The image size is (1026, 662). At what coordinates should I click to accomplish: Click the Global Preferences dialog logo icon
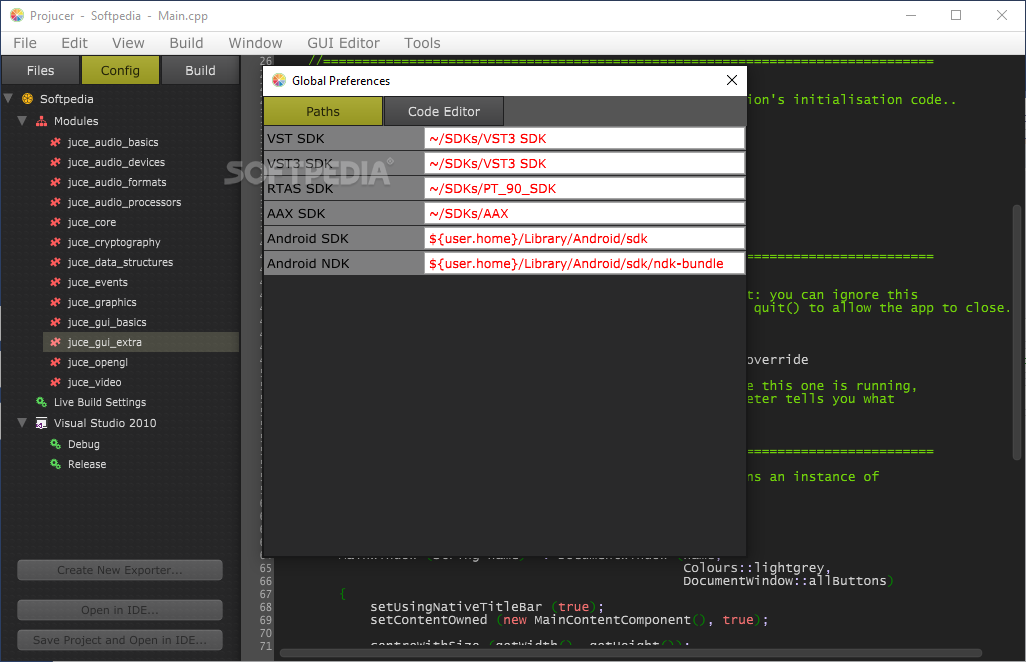pyautogui.click(x=279, y=80)
